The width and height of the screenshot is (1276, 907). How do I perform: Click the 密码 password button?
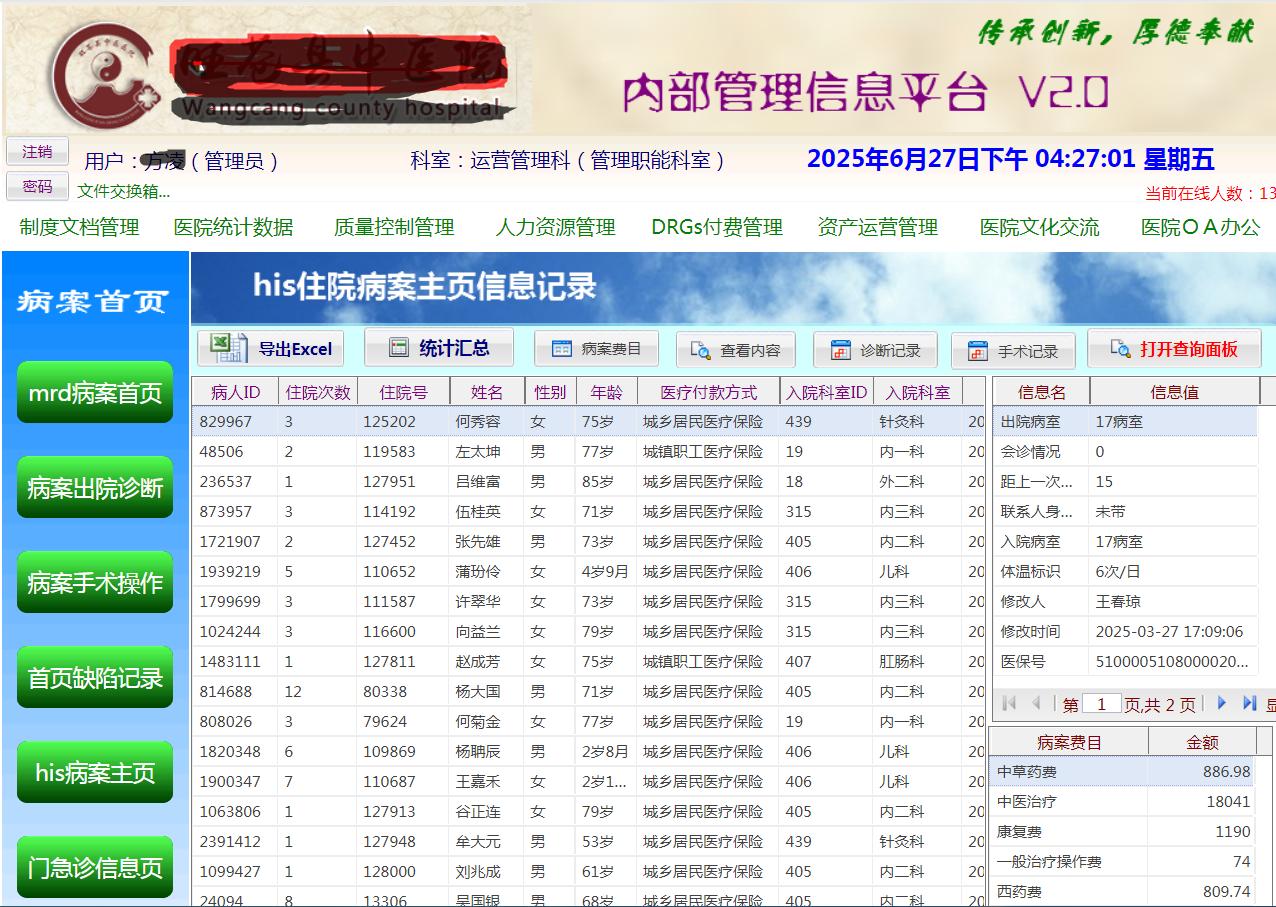[x=37, y=186]
